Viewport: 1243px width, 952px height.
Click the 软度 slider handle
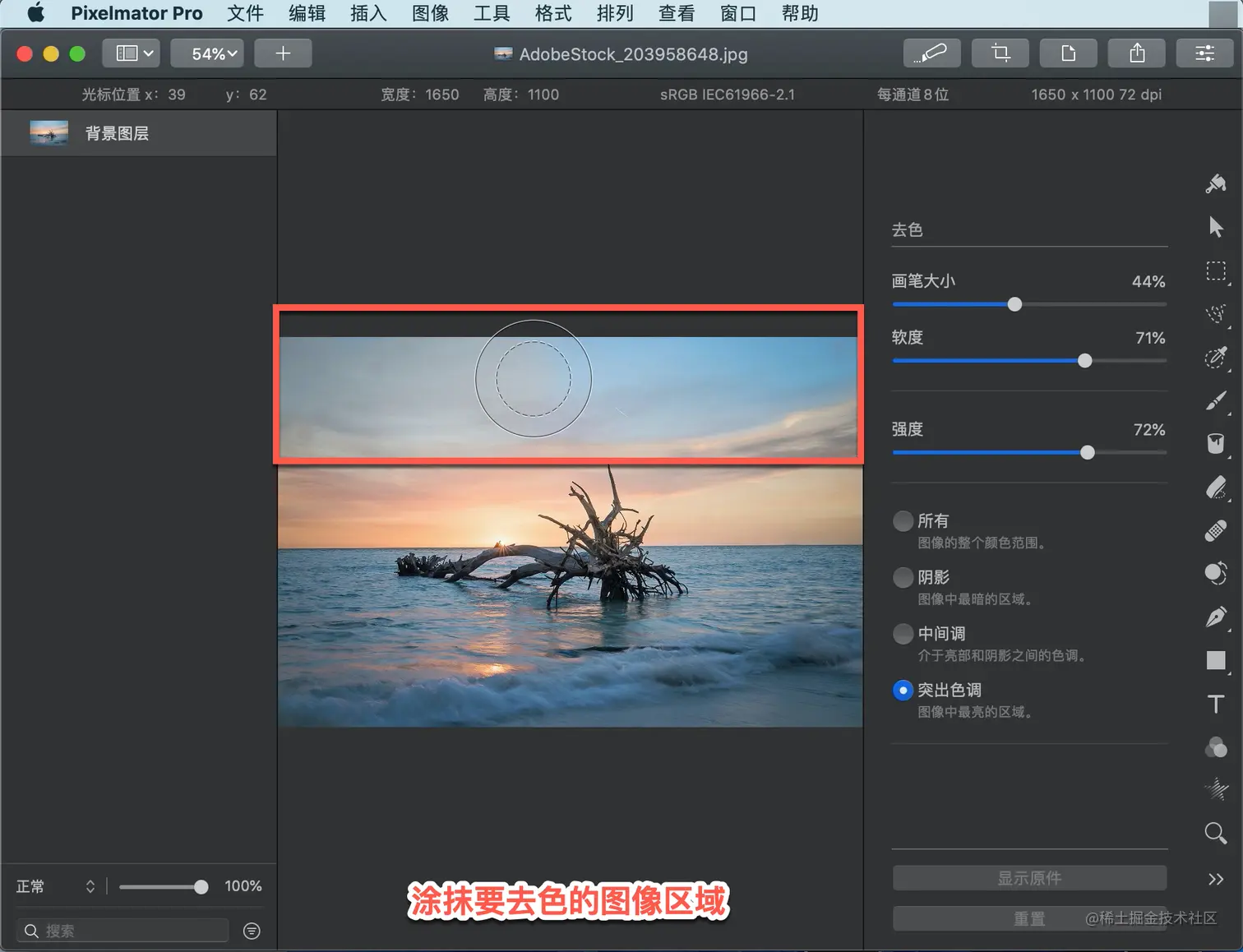point(1085,361)
